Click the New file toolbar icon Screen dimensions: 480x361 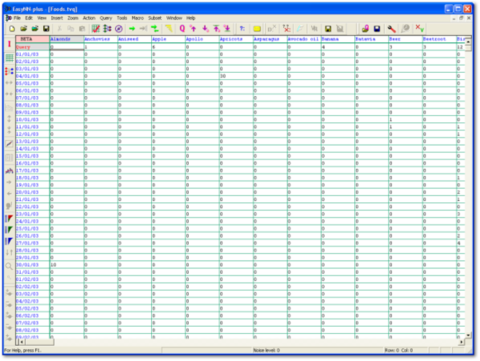tap(12, 29)
